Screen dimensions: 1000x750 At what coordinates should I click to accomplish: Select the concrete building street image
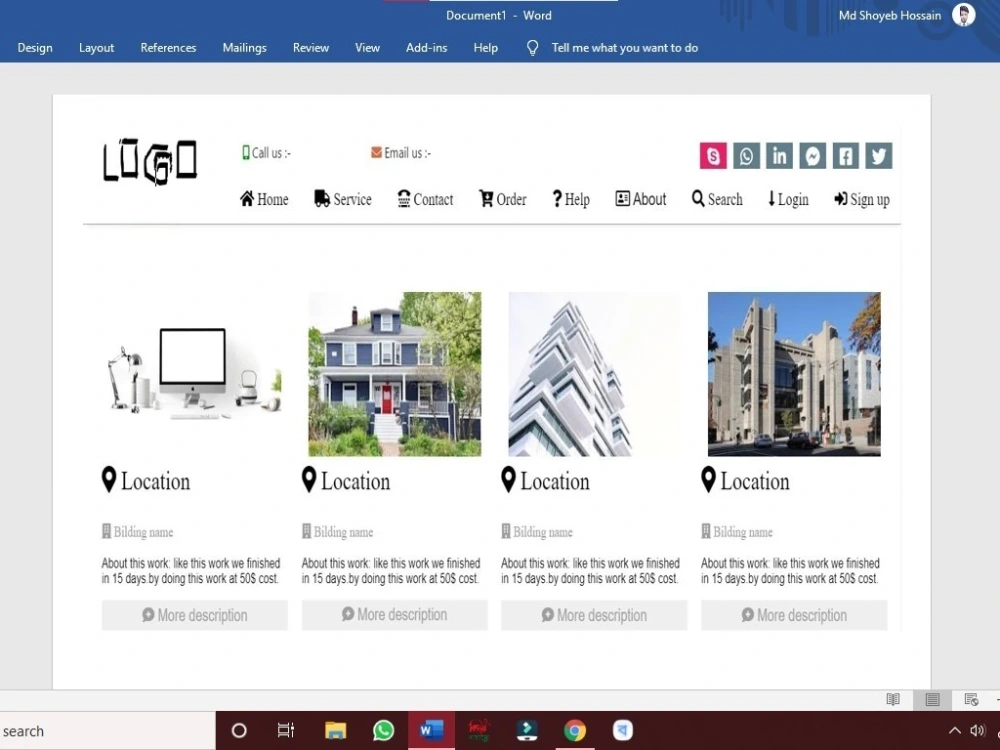(x=794, y=374)
